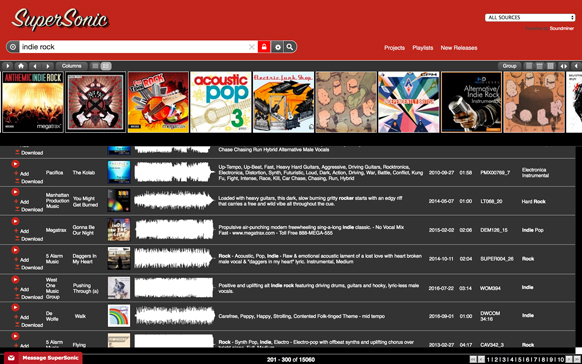The image size is (582, 364).
Task: Play The Kolab track
Action: click(15, 164)
